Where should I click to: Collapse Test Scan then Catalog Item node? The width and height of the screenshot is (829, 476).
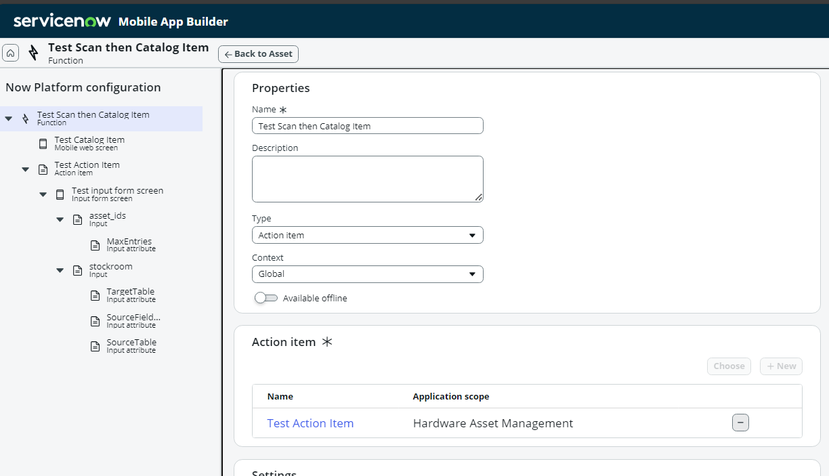click(8, 118)
